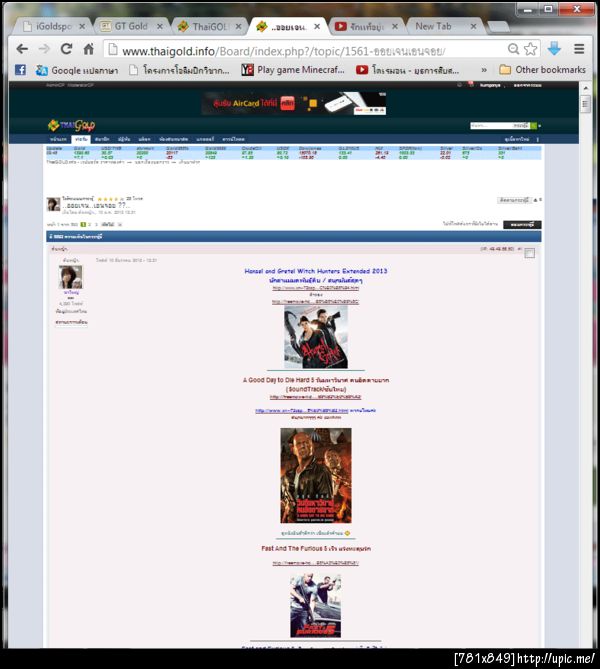Open the Other bookmarks folder
This screenshot has width=600, height=669.
click(542, 70)
